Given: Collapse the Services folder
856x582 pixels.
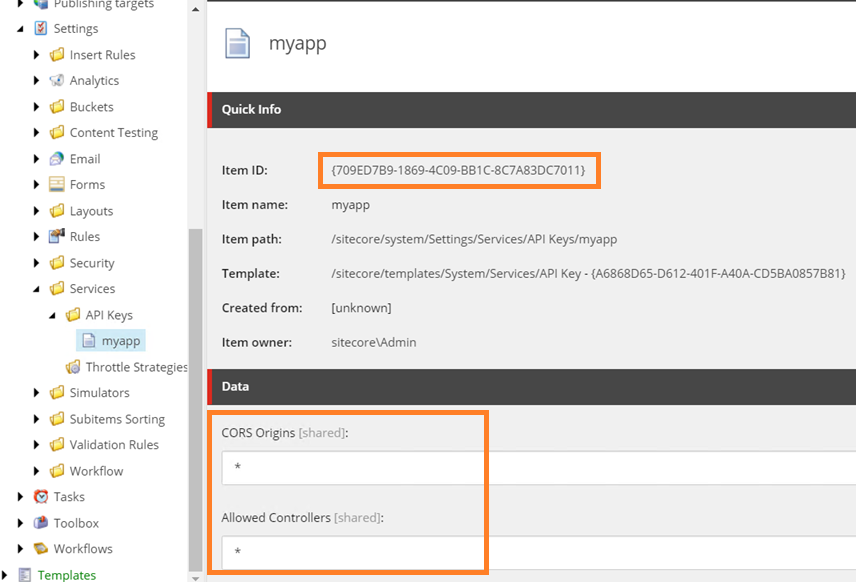Looking at the screenshot, I should click(x=37, y=289).
